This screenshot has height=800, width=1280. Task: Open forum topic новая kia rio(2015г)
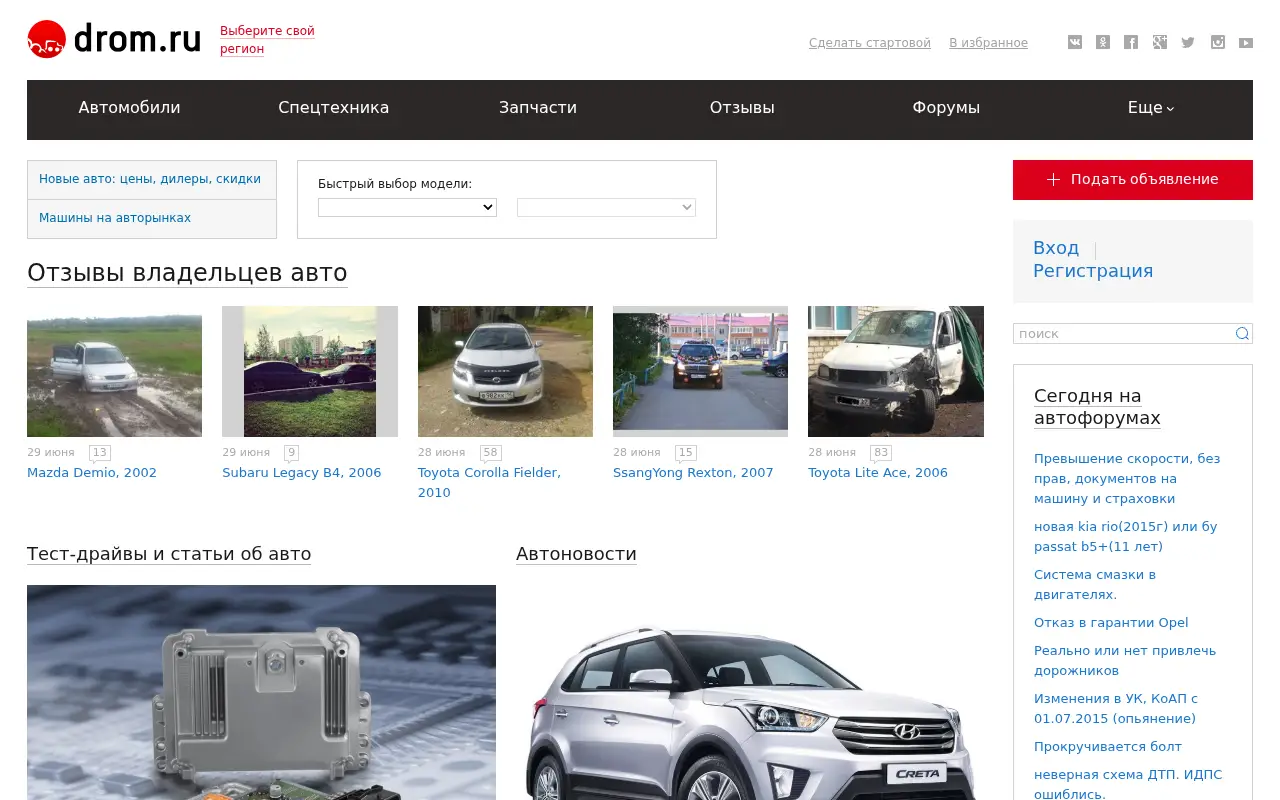click(x=1125, y=537)
